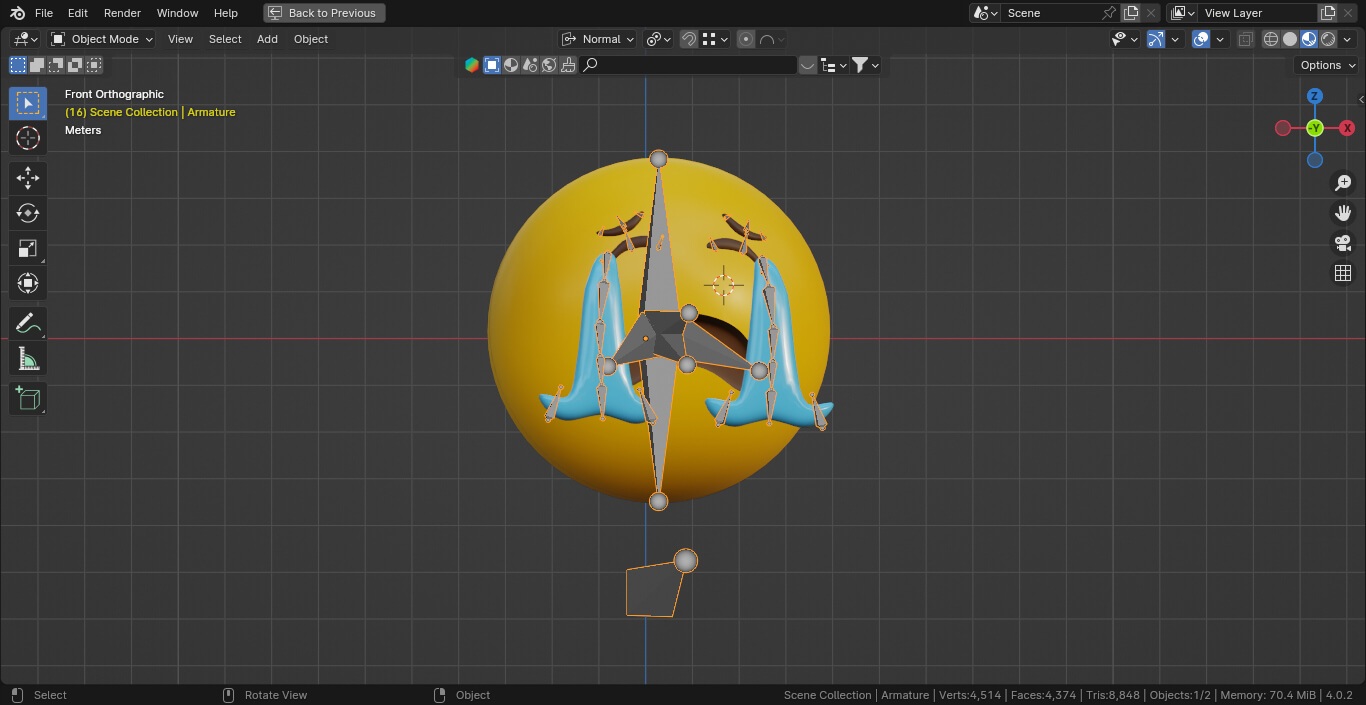Switch perspective/orthographic with the grid icon

coord(1343,273)
